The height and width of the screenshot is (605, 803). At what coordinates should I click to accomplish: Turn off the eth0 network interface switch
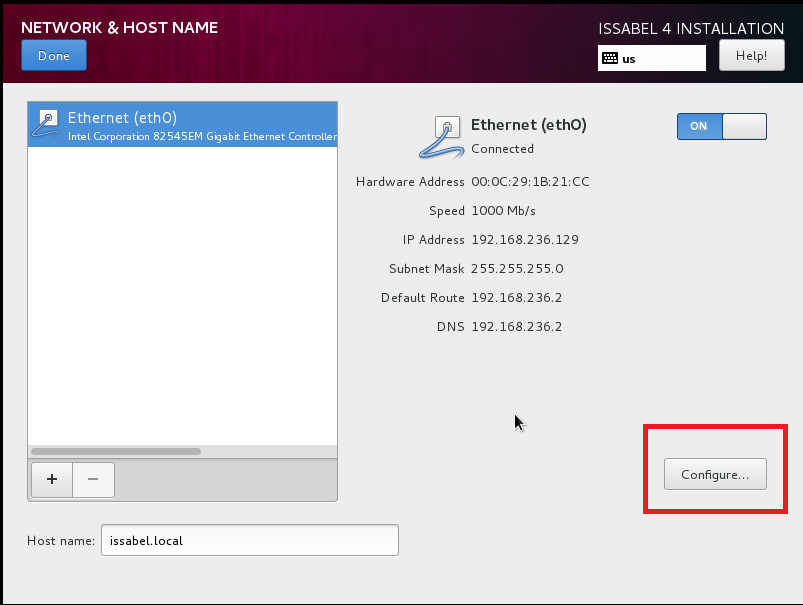pos(745,126)
